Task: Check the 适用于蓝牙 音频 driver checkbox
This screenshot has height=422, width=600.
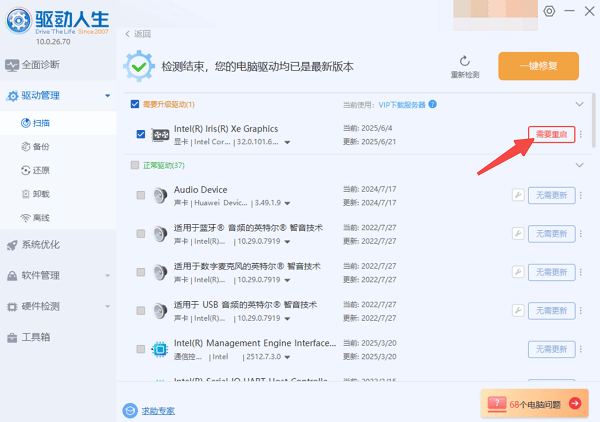Action: 141,234
